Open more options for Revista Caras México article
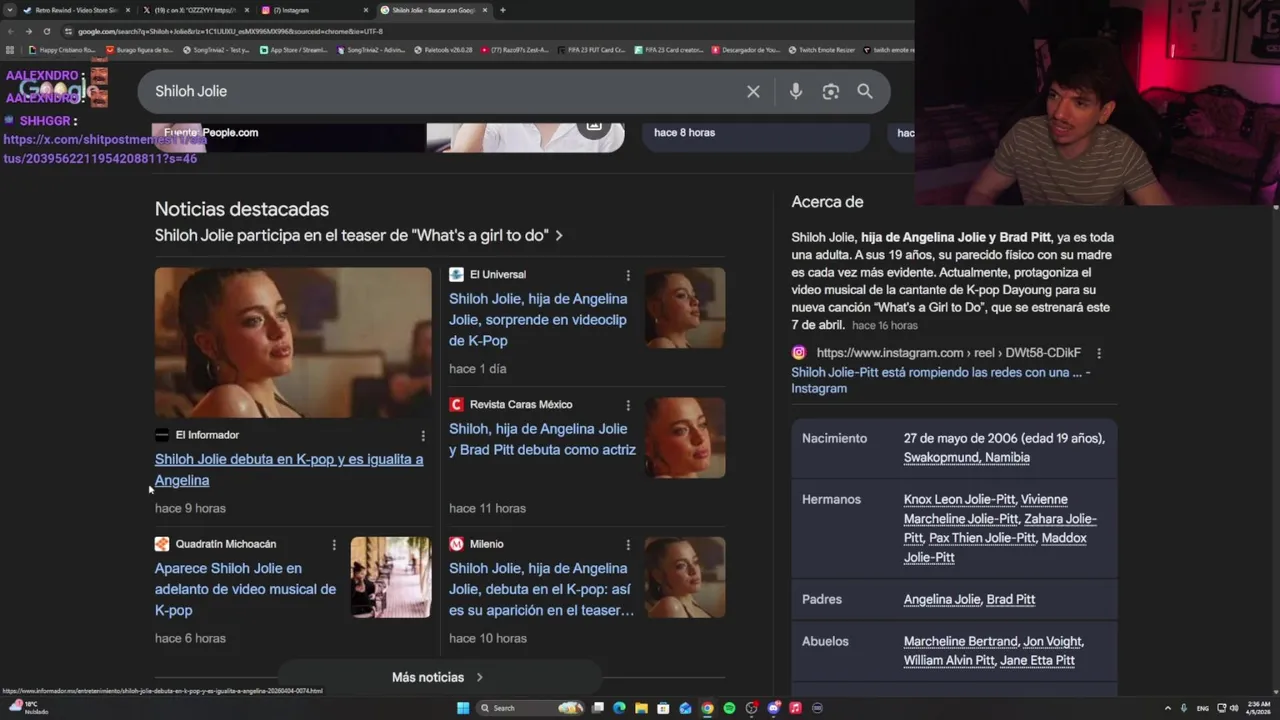1280x720 pixels. (628, 405)
